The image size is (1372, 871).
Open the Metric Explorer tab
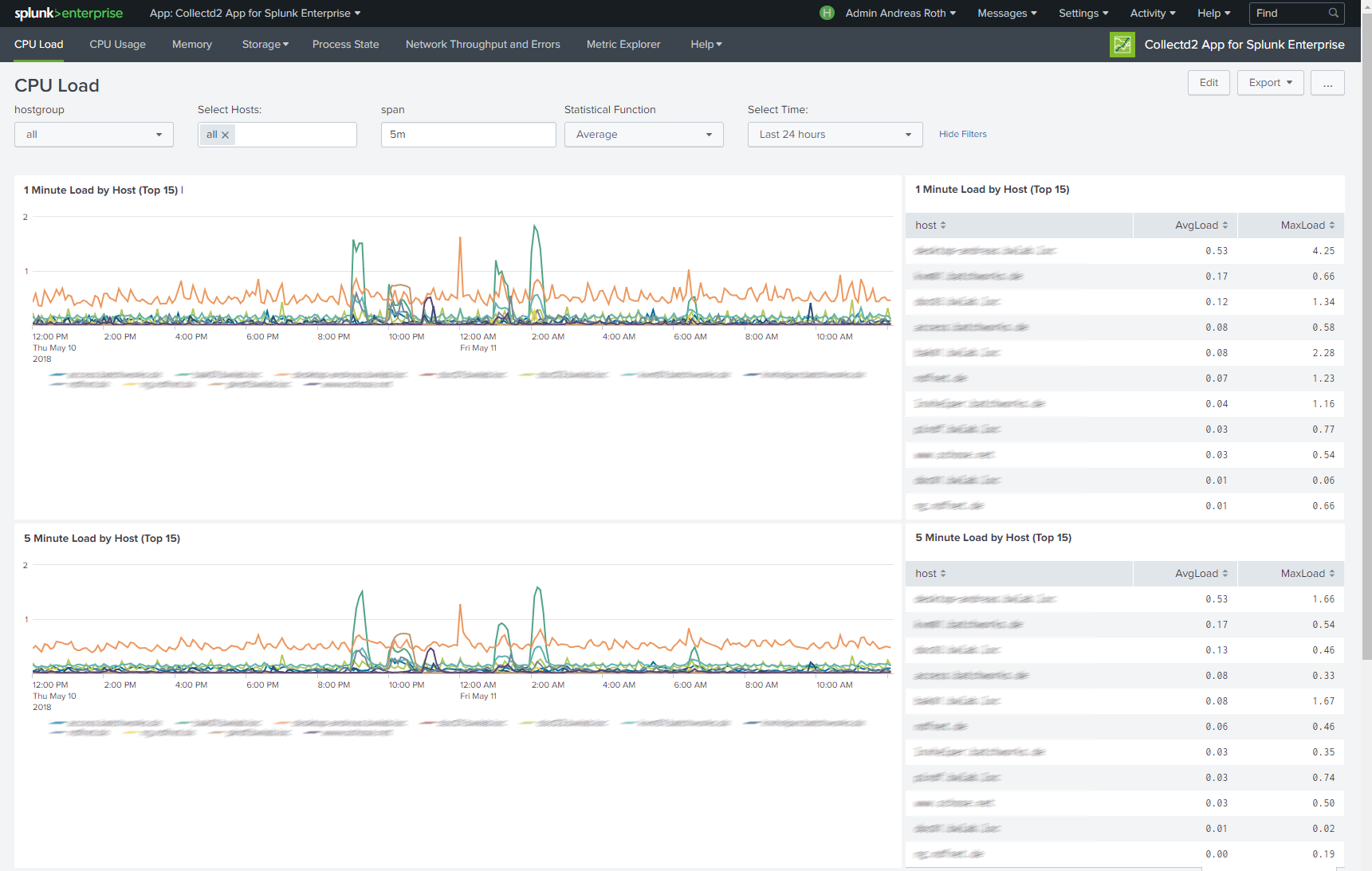tap(623, 45)
